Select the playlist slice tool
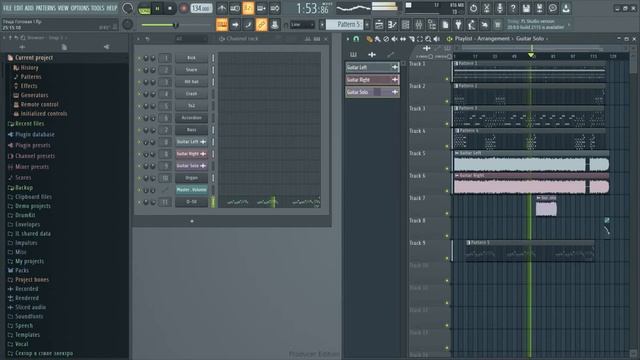The width and height of the screenshot is (640, 360). pyautogui.click(x=411, y=39)
